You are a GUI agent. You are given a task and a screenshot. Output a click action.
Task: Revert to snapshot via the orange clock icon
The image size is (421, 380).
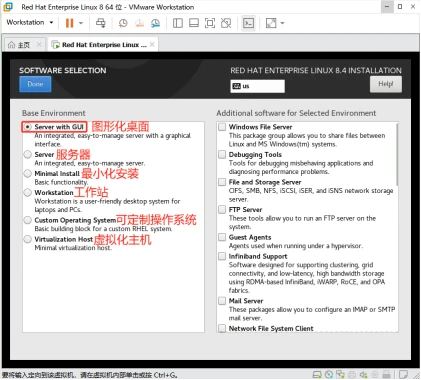[x=139, y=23]
